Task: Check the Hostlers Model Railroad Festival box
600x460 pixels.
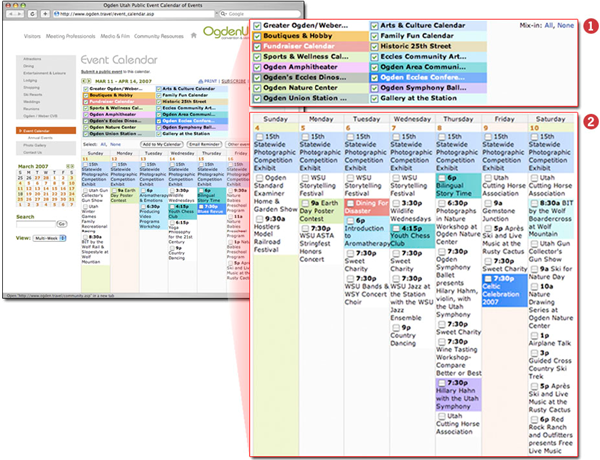Action: (259, 219)
